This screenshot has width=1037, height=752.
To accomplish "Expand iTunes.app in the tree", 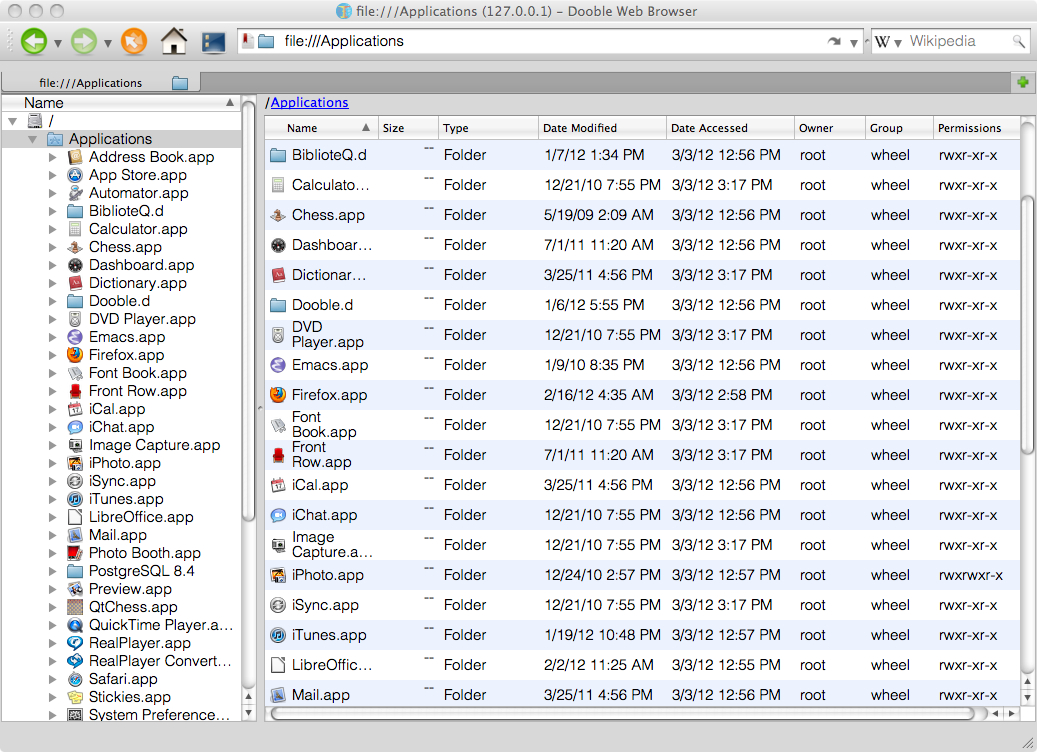I will click(x=52, y=499).
